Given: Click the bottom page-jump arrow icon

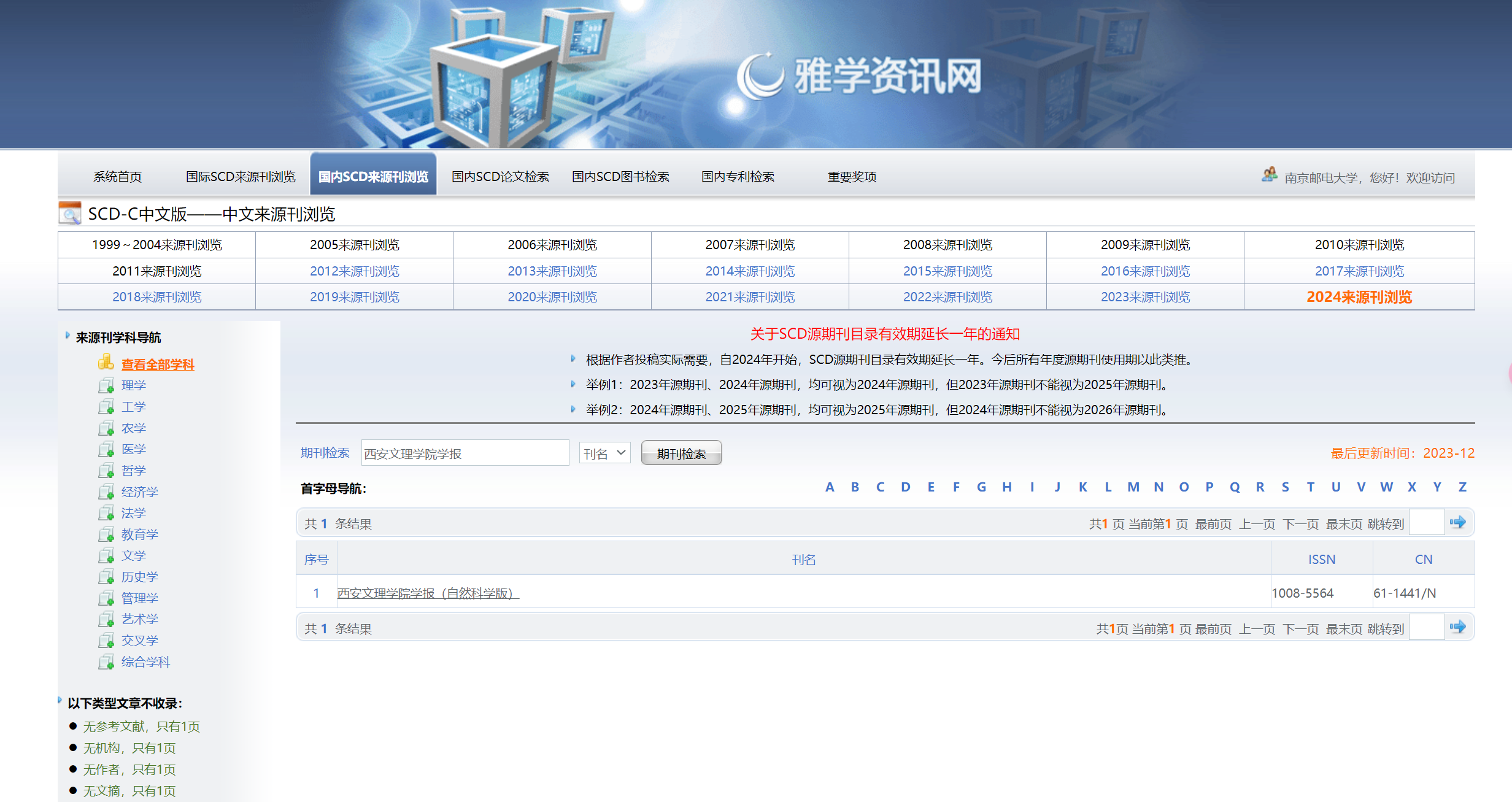Looking at the screenshot, I should coord(1457,627).
